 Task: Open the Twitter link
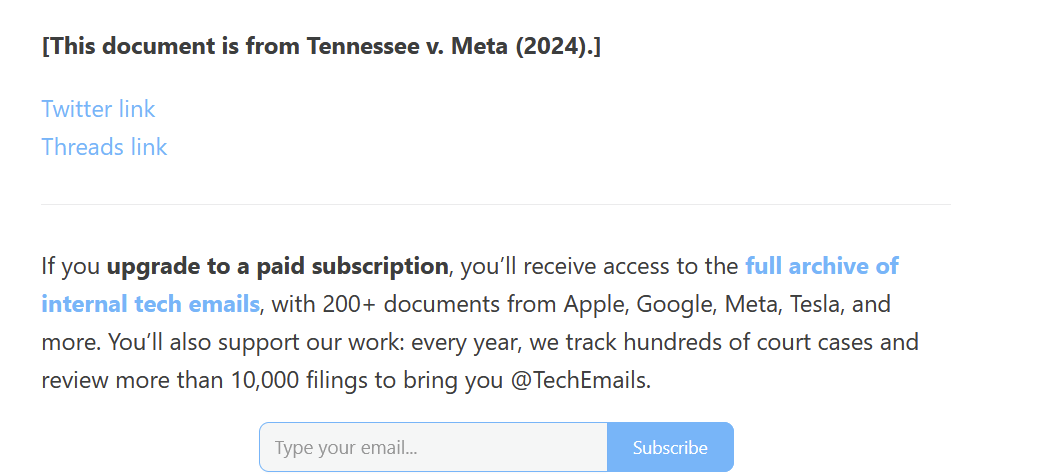coord(98,109)
